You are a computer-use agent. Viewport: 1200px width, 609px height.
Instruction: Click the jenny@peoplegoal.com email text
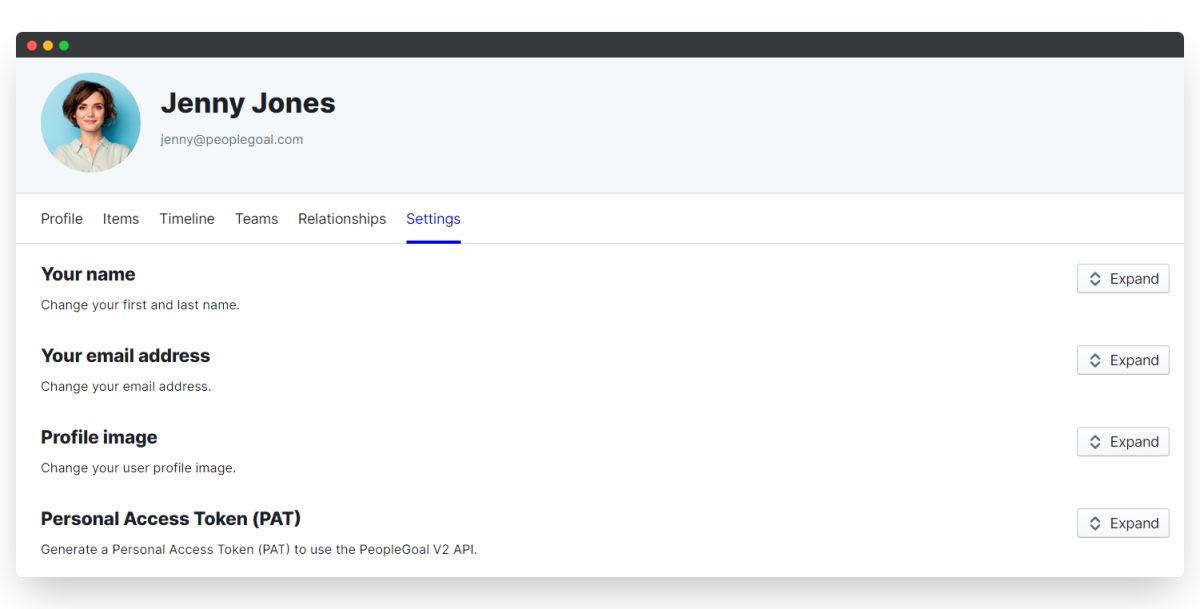click(232, 140)
